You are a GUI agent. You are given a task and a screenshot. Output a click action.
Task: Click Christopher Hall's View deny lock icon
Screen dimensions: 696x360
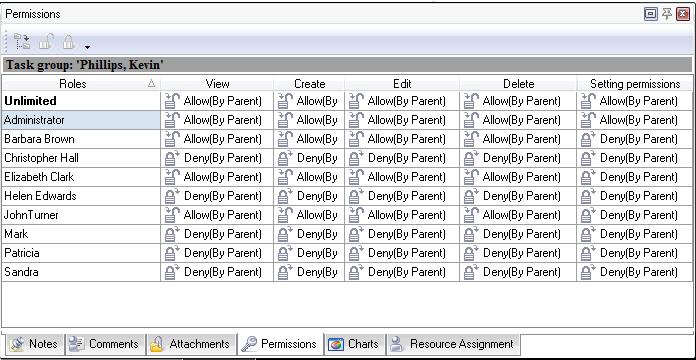(x=172, y=158)
